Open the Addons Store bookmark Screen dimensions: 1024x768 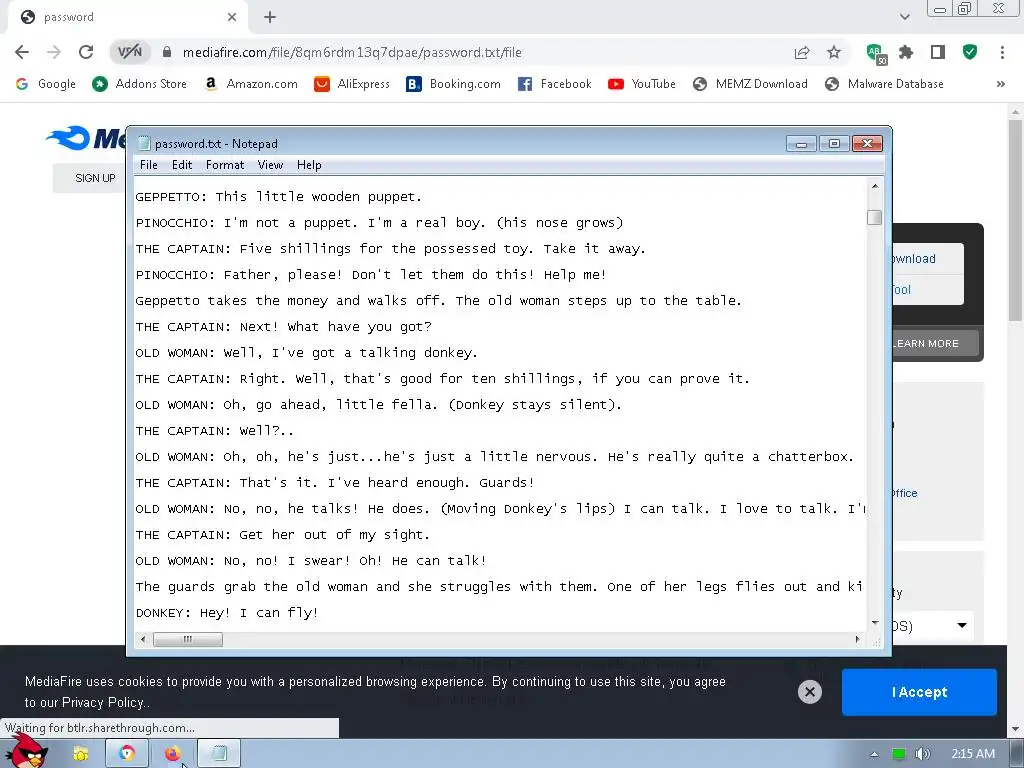pos(139,84)
